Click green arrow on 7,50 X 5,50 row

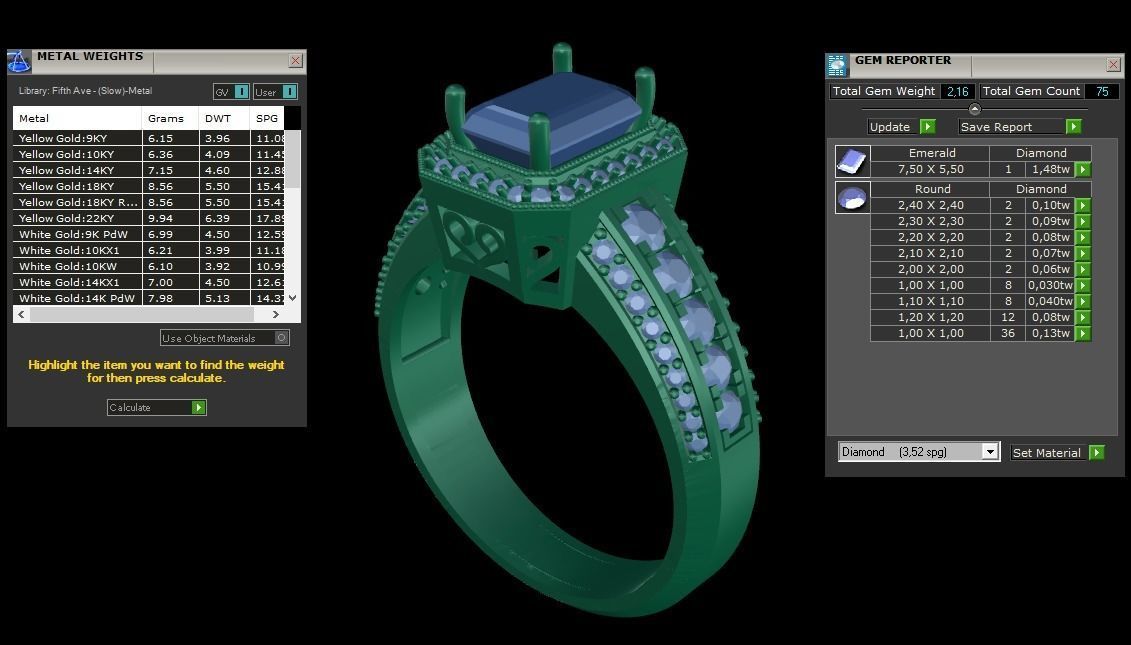(x=1083, y=170)
